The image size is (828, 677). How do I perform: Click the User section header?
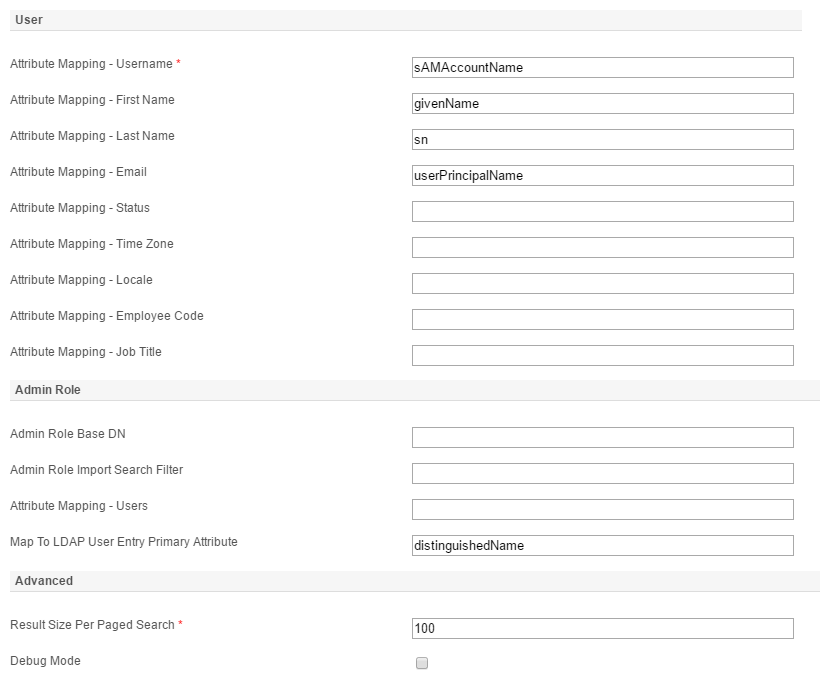29,20
